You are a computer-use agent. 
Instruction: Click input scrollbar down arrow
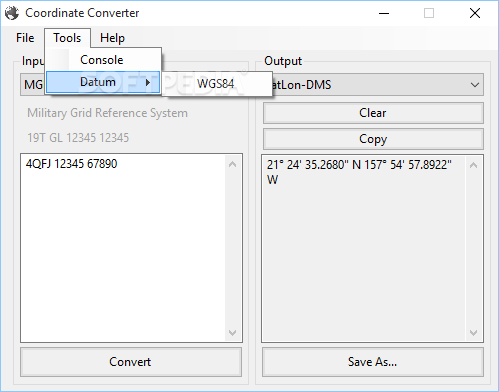tap(233, 332)
